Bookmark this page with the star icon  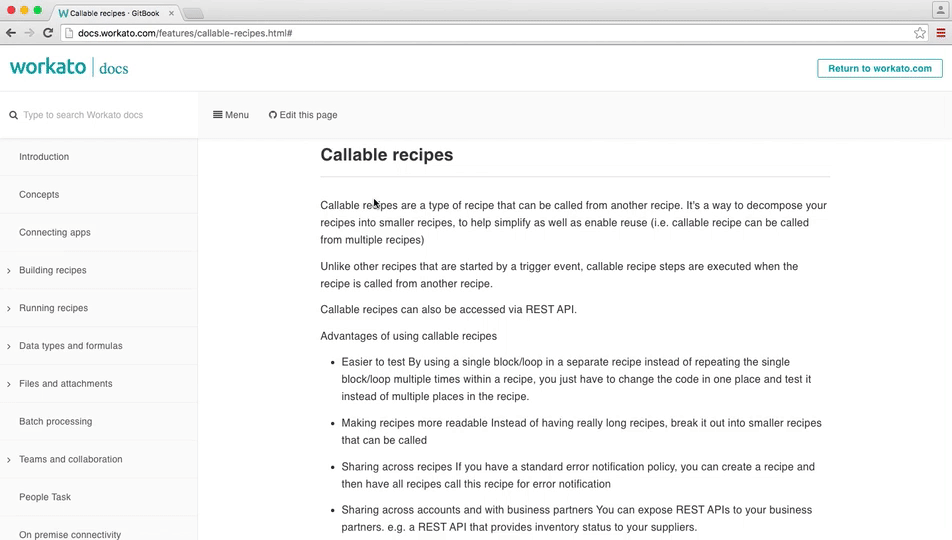pos(920,33)
